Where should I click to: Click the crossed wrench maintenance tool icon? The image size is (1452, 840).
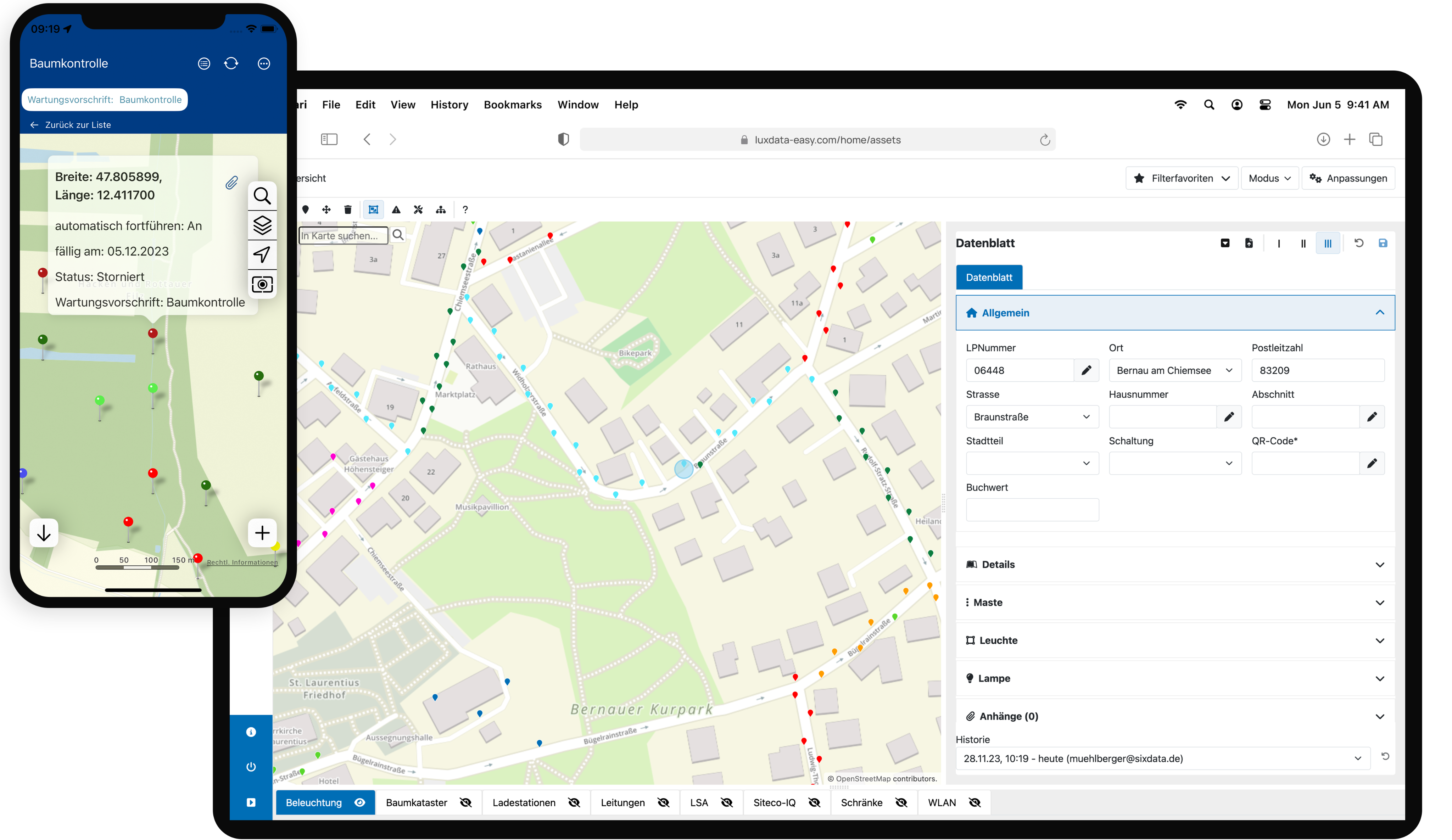418,210
